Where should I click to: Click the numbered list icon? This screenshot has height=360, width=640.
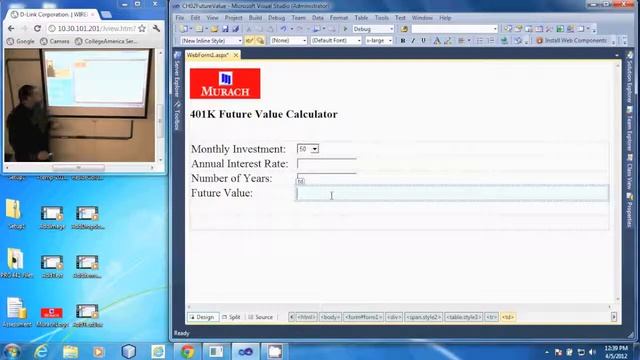(491, 40)
